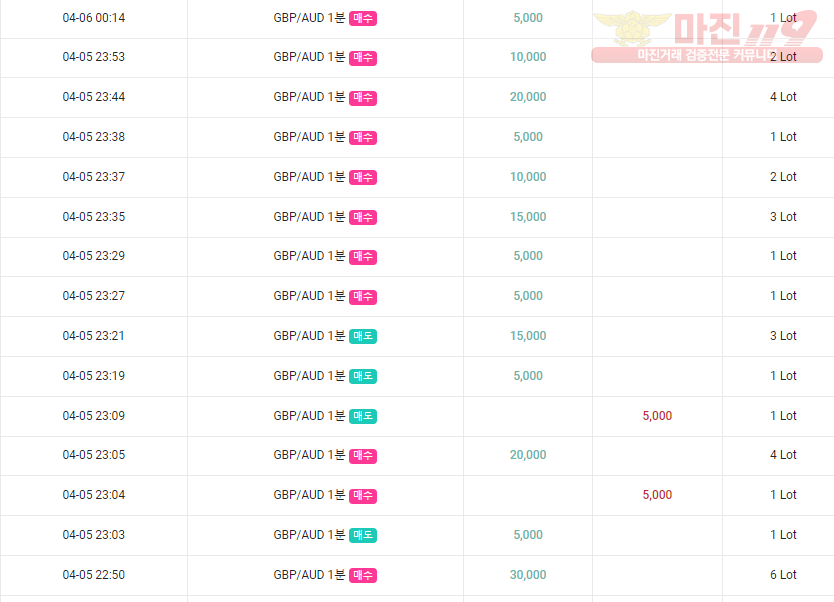
Task: Click the 매도 badge on 04-05 23:21 row
Action: point(363,336)
